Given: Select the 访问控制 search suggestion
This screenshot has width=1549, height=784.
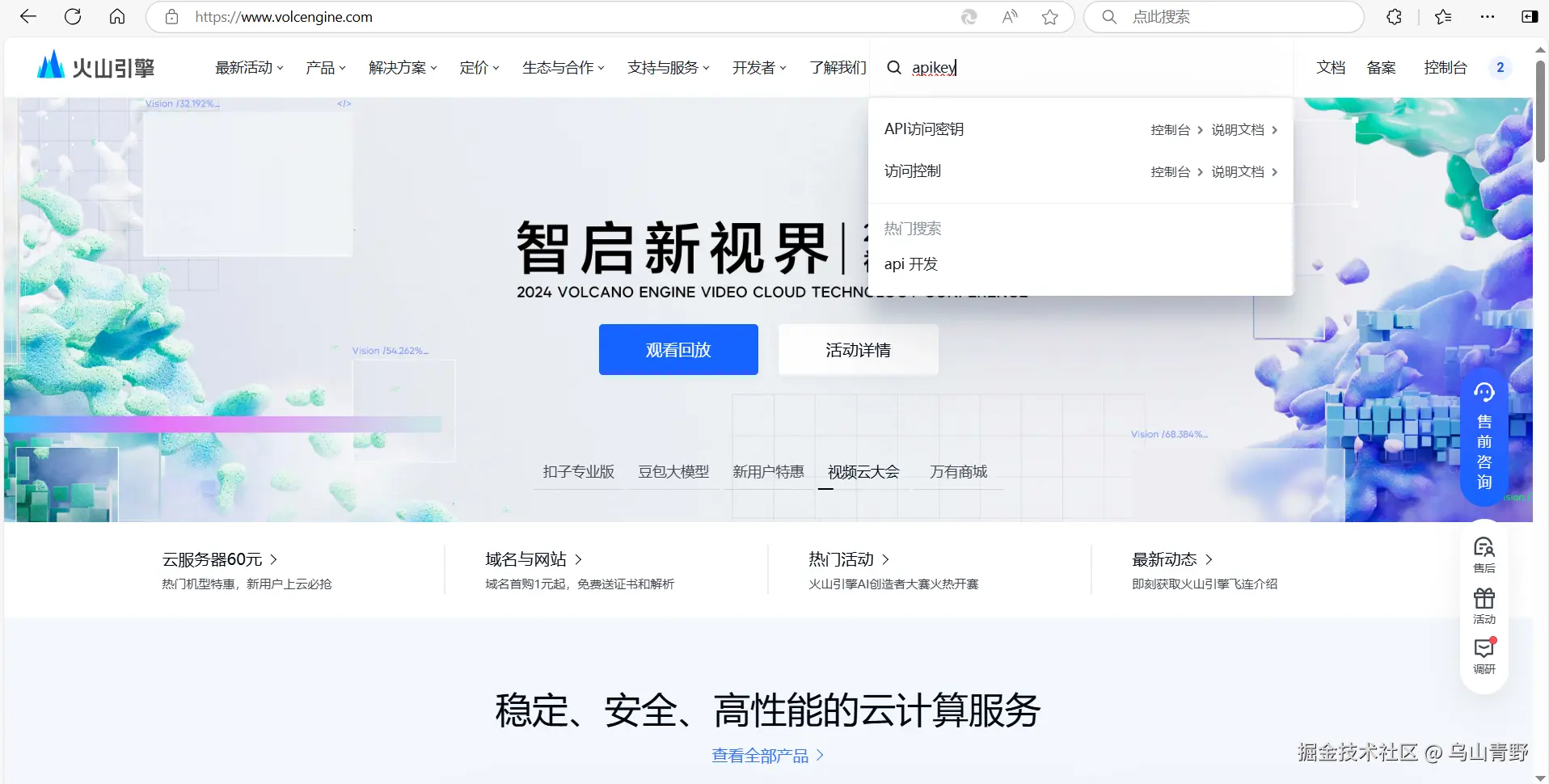Looking at the screenshot, I should click(913, 171).
